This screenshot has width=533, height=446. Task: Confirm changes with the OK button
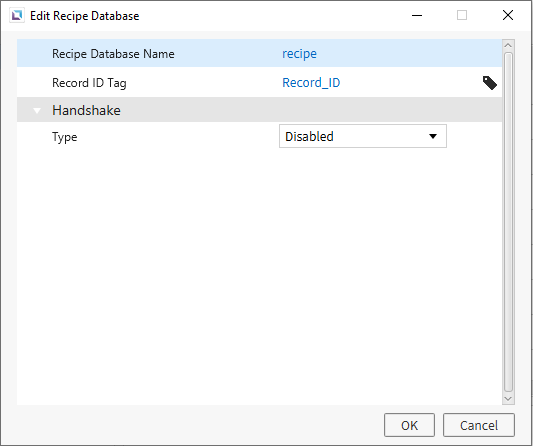(409, 425)
